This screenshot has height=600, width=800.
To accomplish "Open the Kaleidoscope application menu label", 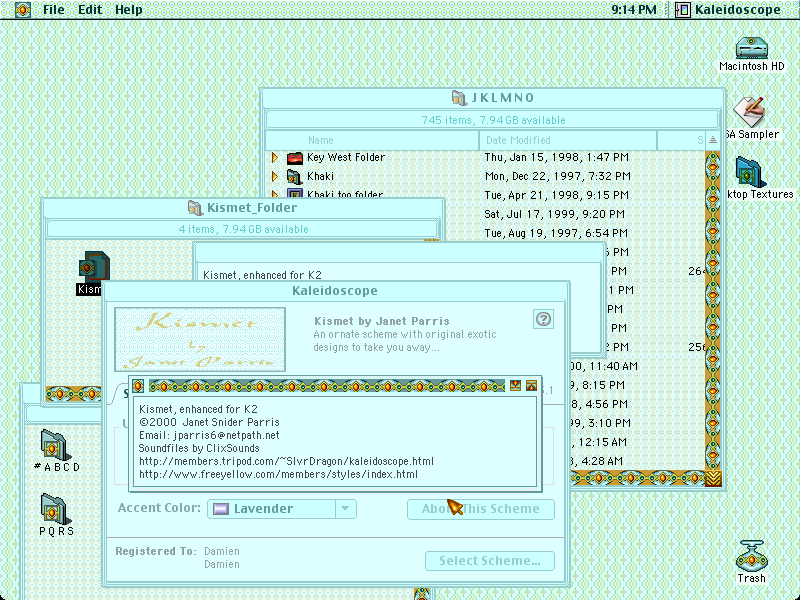I will pos(737,10).
